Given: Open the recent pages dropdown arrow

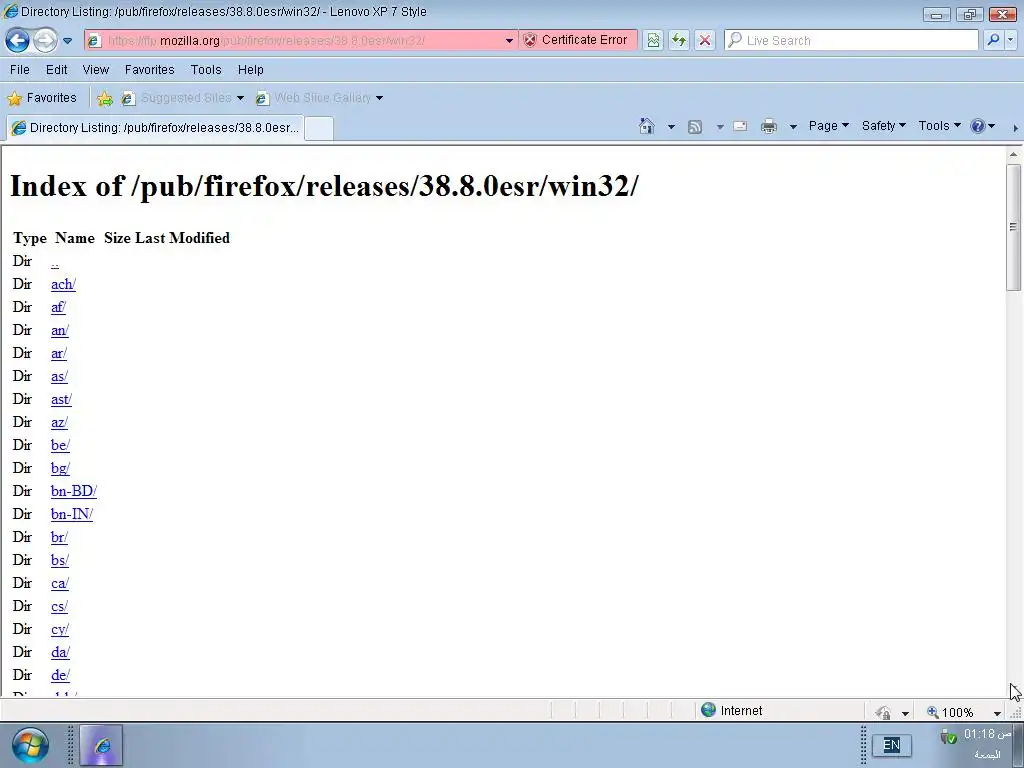Looking at the screenshot, I should (x=67, y=40).
